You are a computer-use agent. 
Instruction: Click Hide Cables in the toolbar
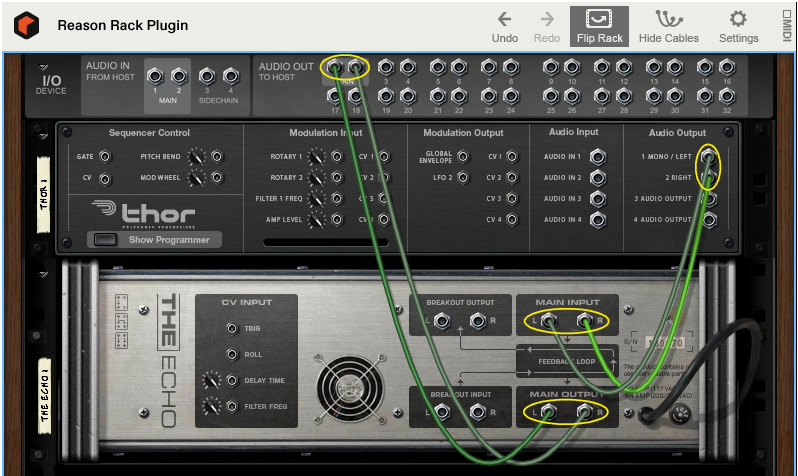pyautogui.click(x=669, y=26)
